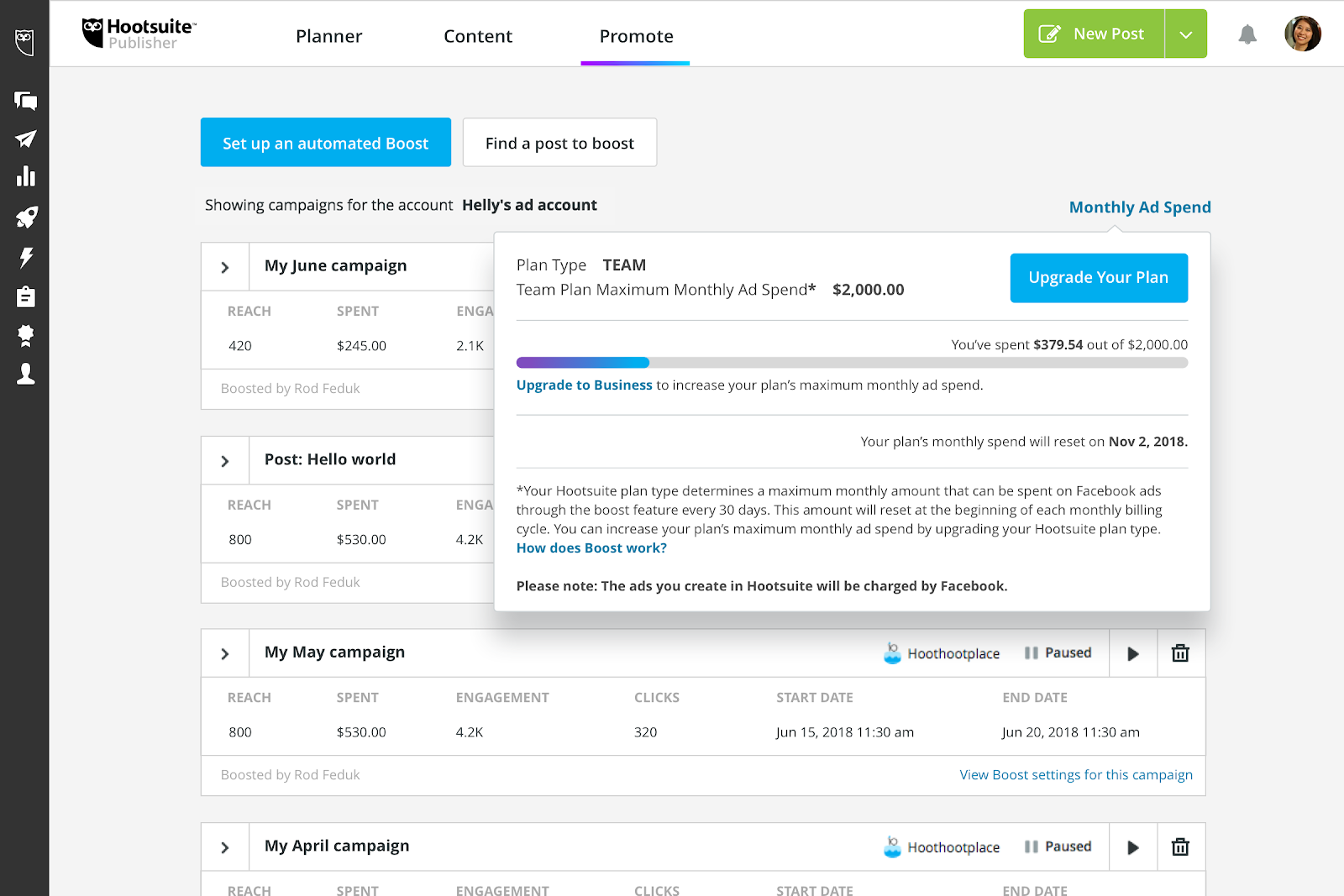This screenshot has height=896, width=1344.
Task: Click Boosted by Rod Feduk under June campaign
Action: 291,388
